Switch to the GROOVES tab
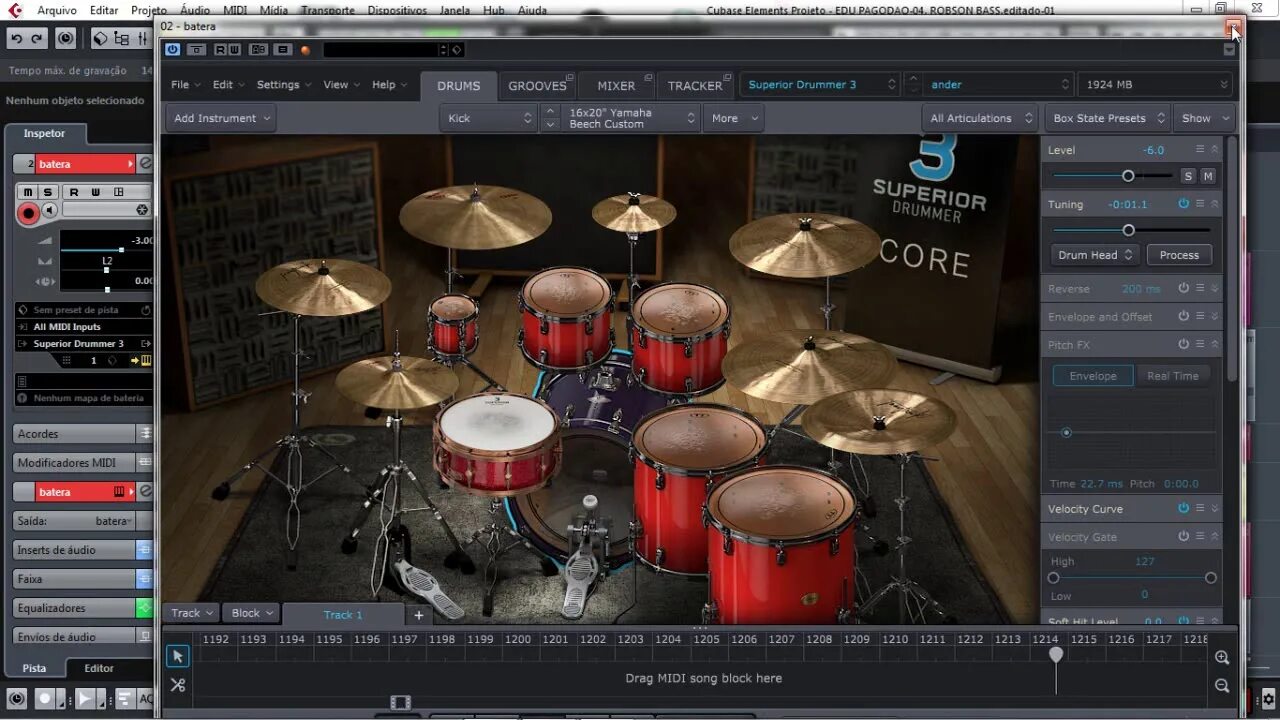The image size is (1280, 720). click(x=537, y=86)
